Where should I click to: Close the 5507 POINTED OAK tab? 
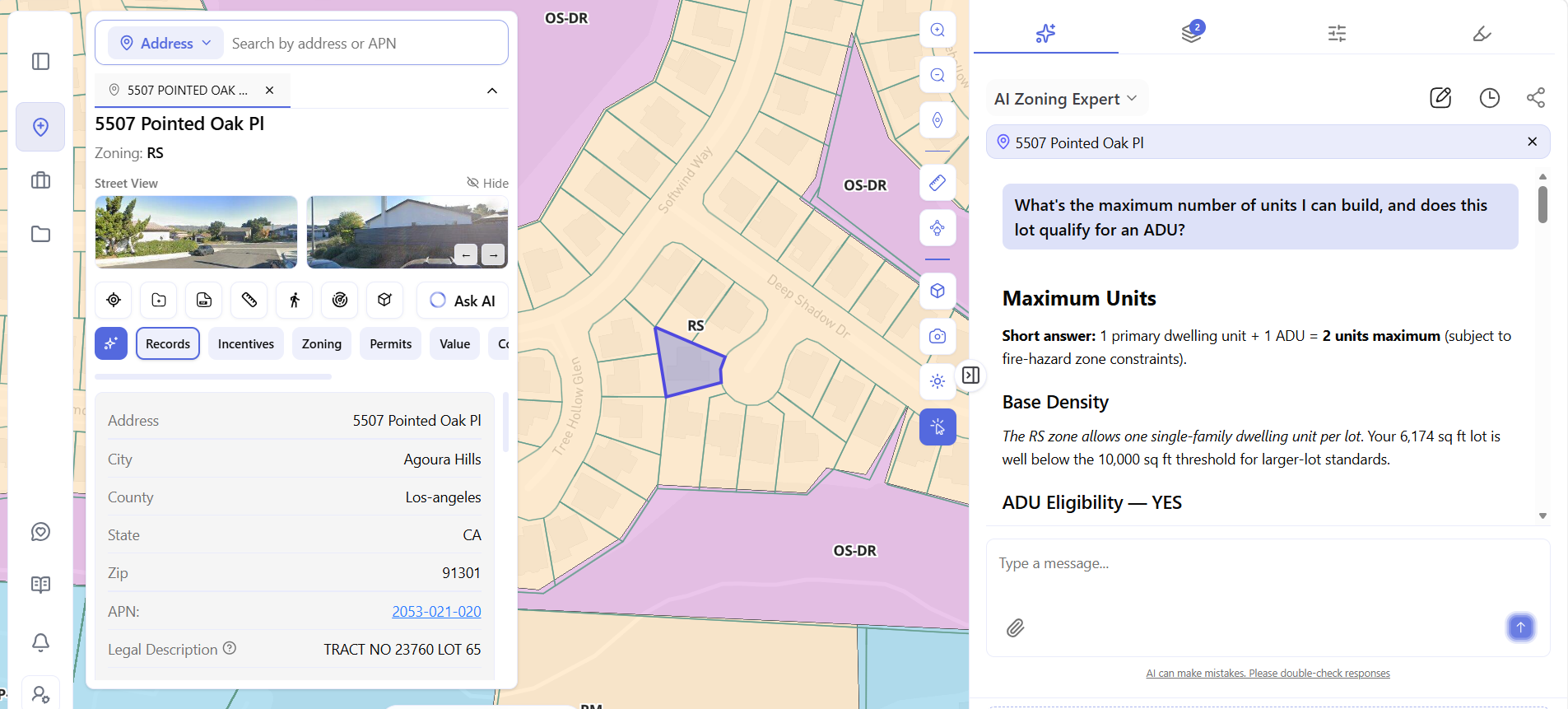click(269, 91)
